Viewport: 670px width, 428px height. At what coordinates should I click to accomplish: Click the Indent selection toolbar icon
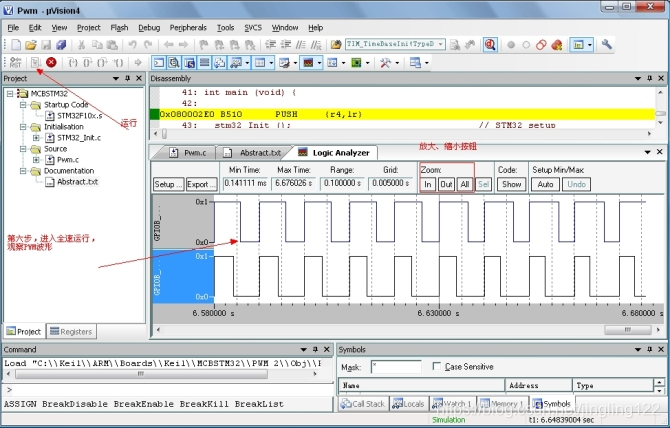click(x=270, y=45)
